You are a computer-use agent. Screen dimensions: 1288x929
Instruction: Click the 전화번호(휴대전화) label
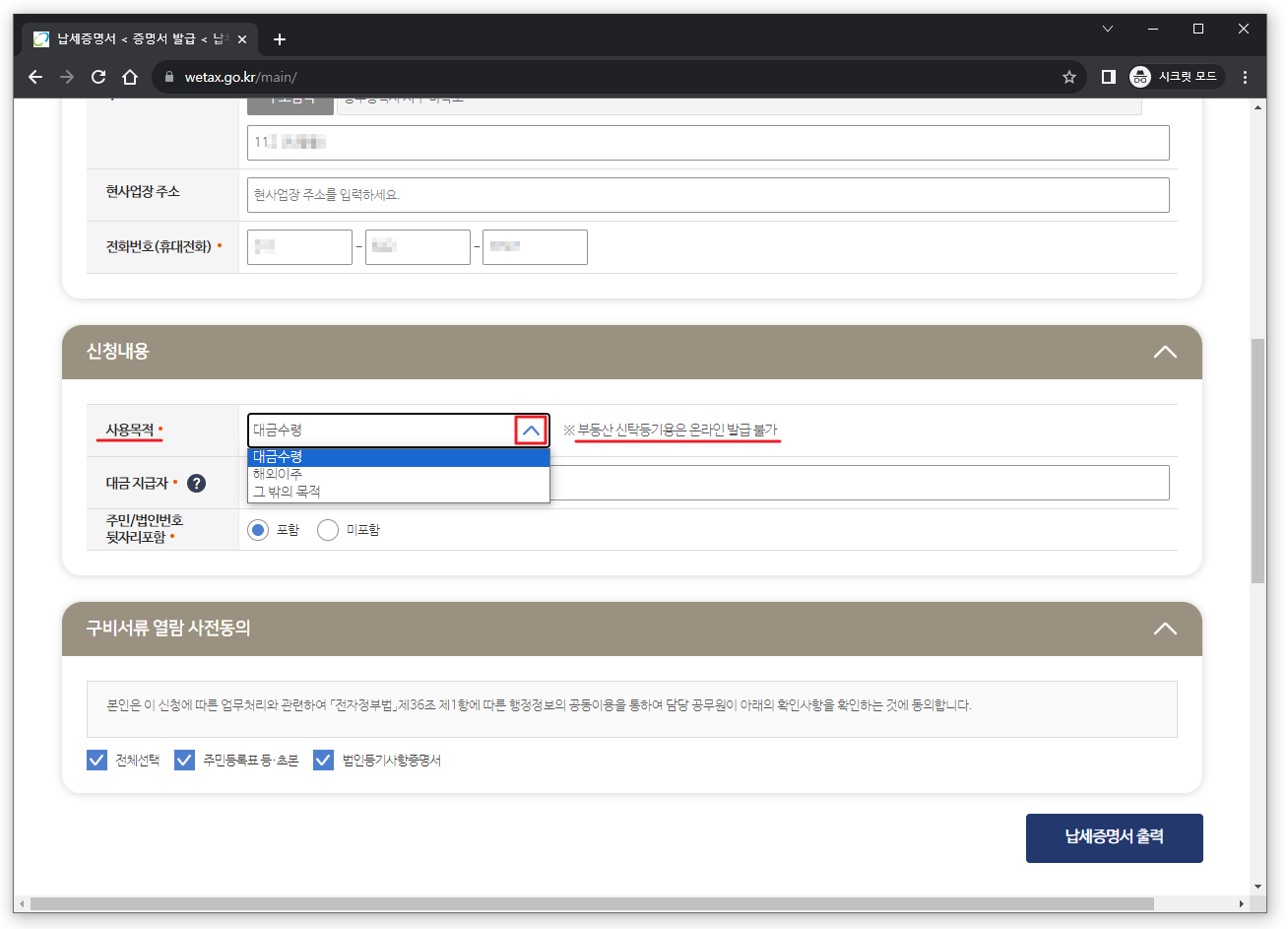pyautogui.click(x=159, y=246)
